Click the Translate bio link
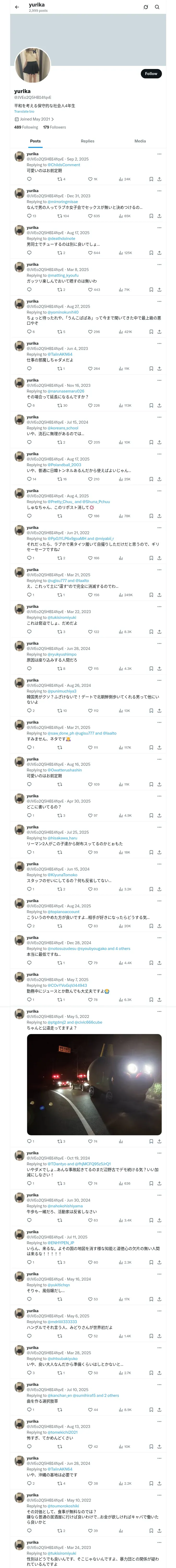Image resolution: width=176 pixels, height=1568 pixels. click(x=24, y=111)
